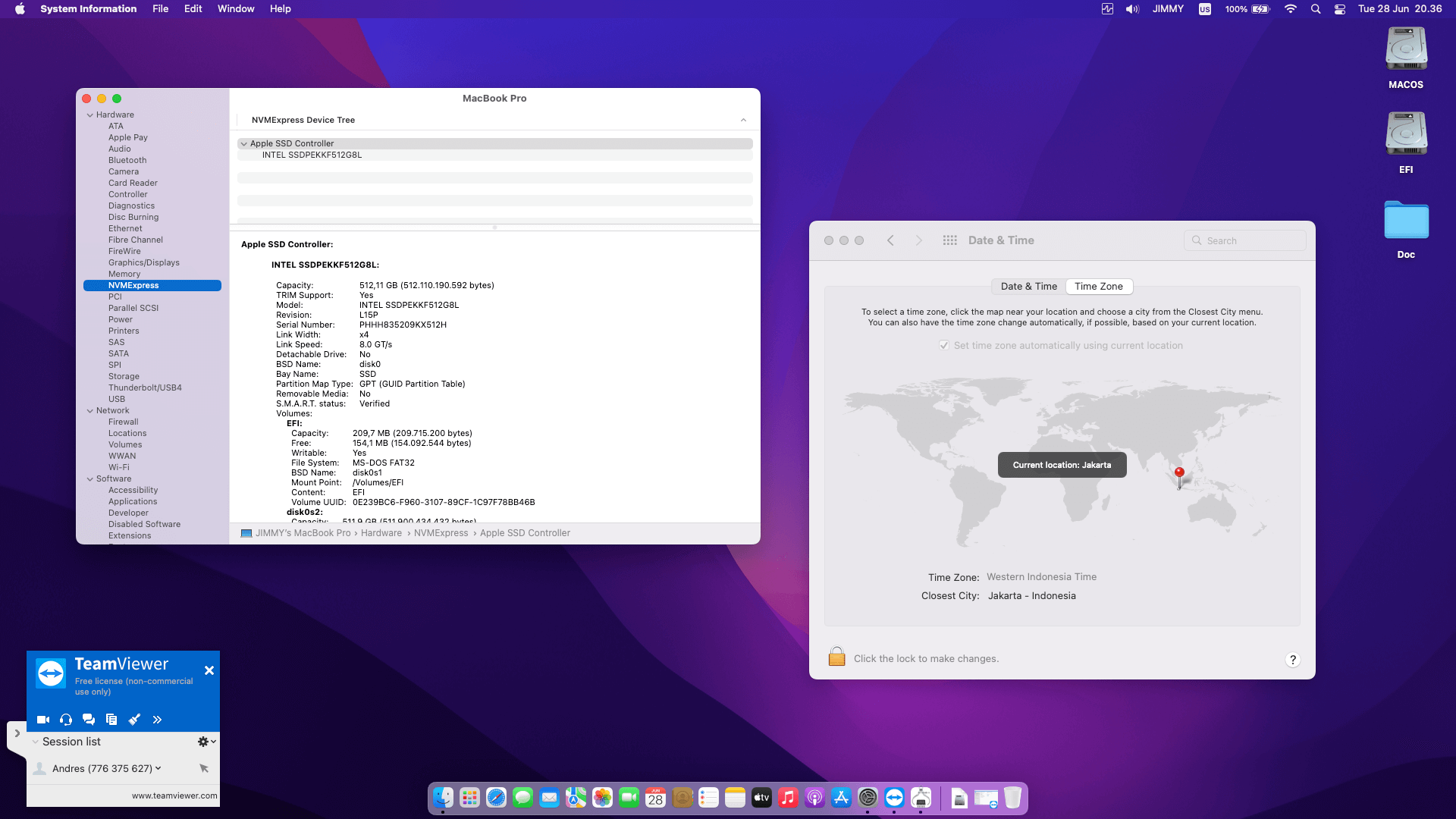Viewport: 1456px width, 819px height.
Task: Open EFI drive on desktop
Action: click(1406, 143)
